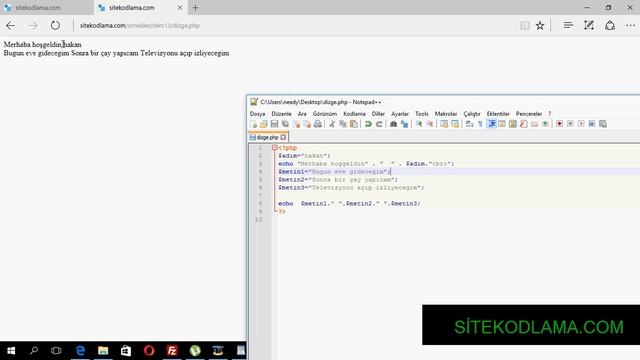Viewport: 640px width, 360px height.
Task: Open the Windows Start menu
Action: pyautogui.click(x=11, y=351)
